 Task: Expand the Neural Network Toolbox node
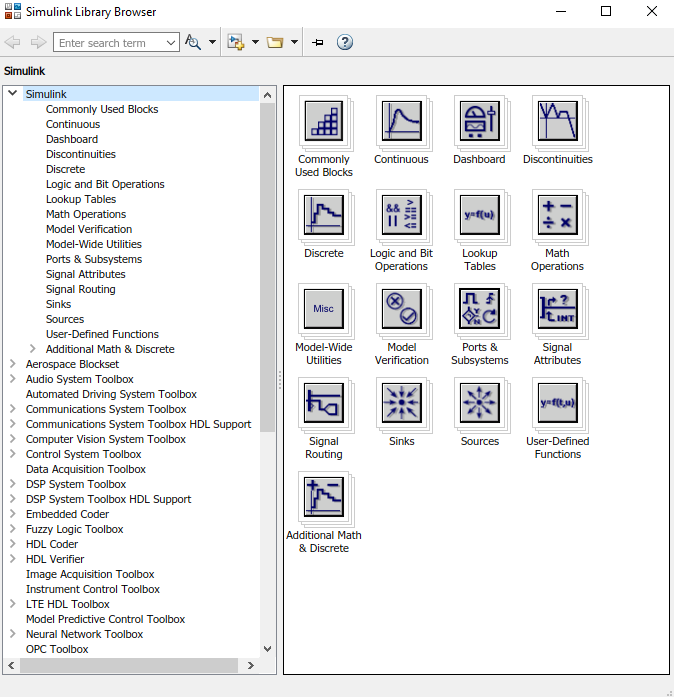click(x=13, y=634)
